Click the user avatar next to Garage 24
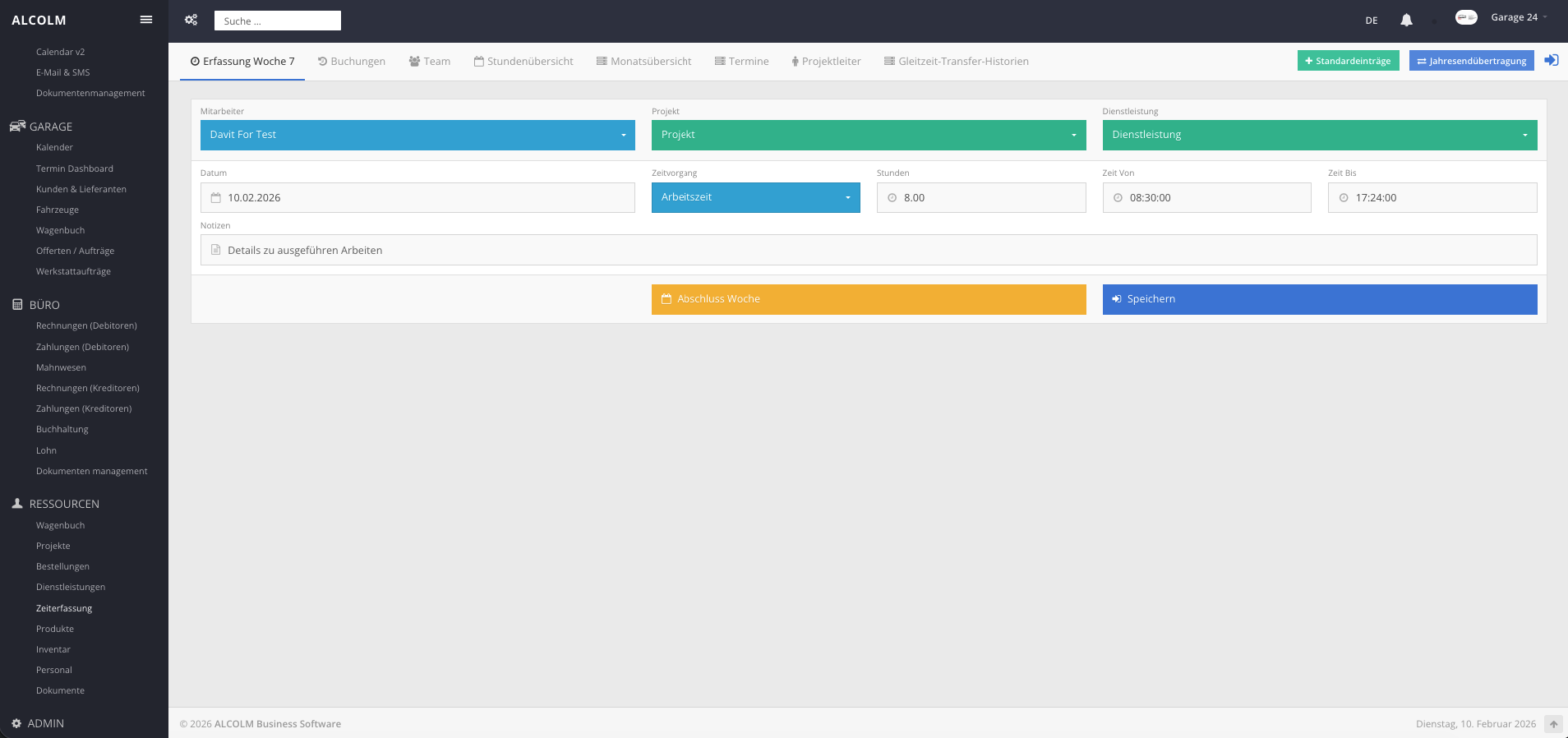Screen dimensions: 1568x738 coord(1466,17)
